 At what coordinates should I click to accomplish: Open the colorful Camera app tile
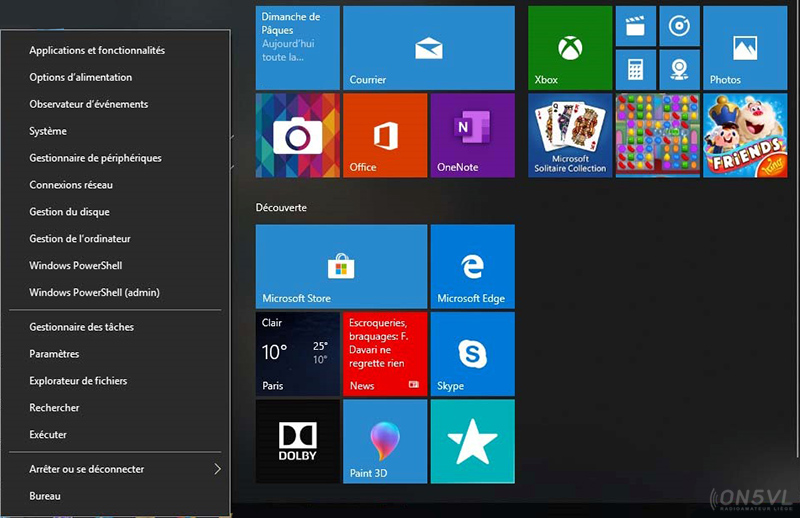[x=297, y=135]
